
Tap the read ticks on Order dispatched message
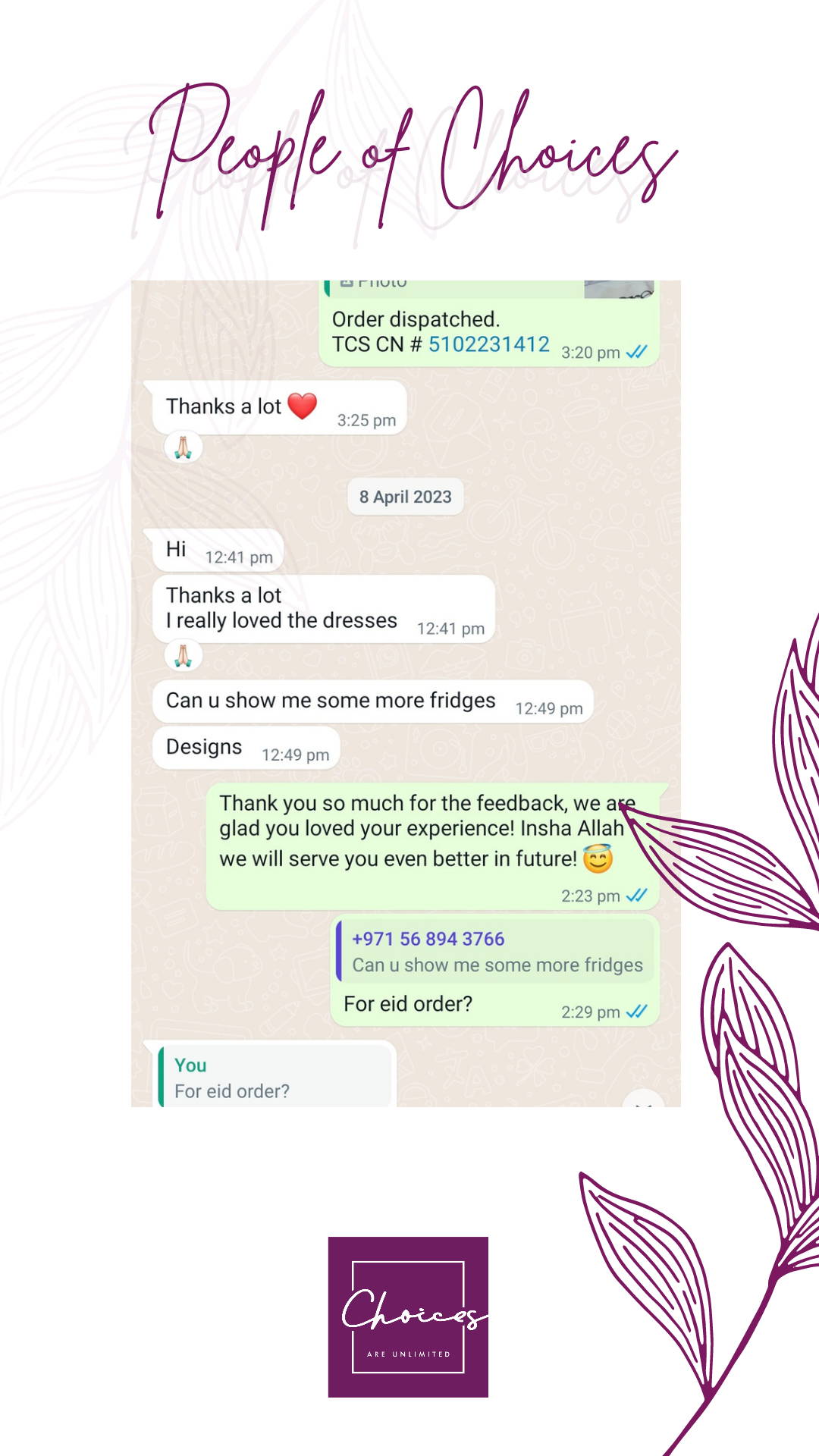(x=636, y=352)
